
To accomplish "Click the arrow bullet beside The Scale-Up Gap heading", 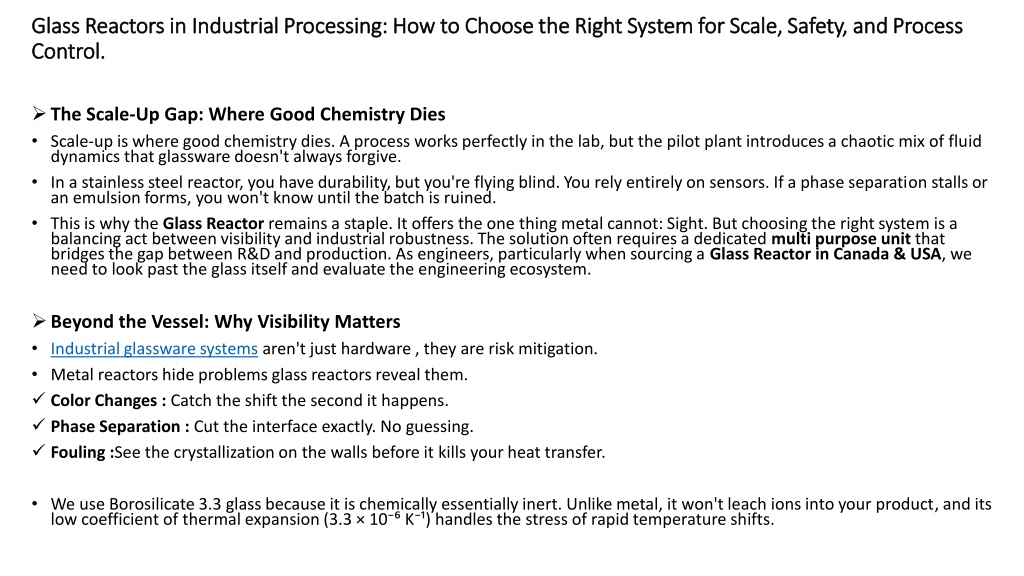I will pyautogui.click(x=39, y=114).
